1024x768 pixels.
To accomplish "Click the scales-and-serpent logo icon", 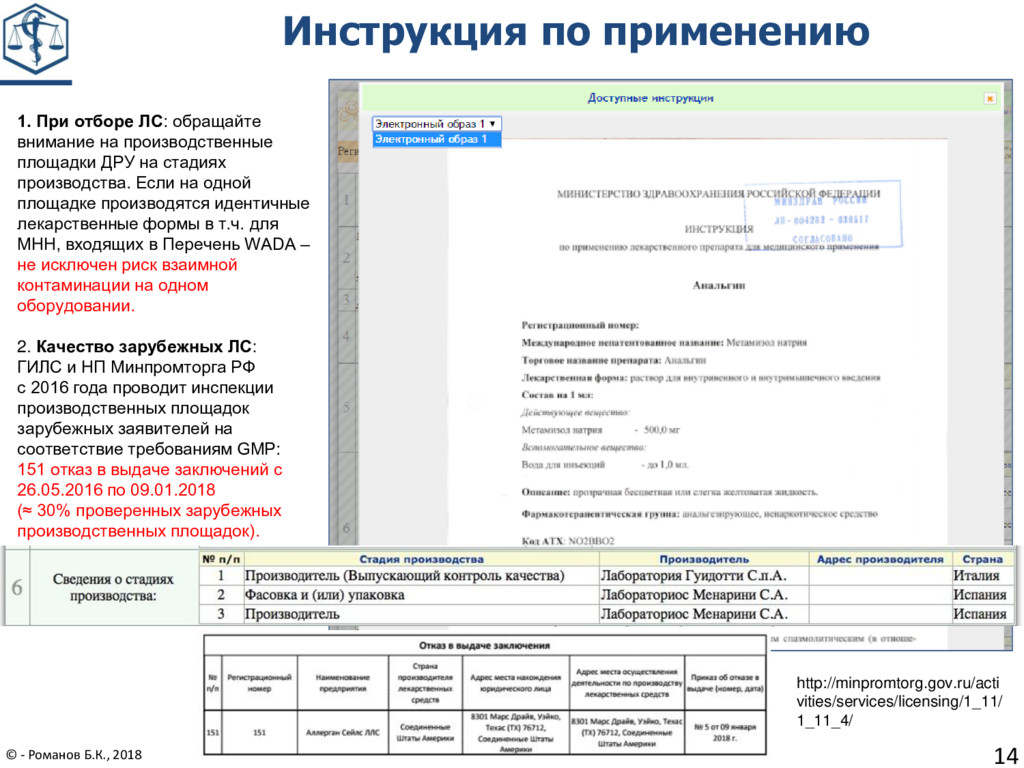I will [x=35, y=39].
